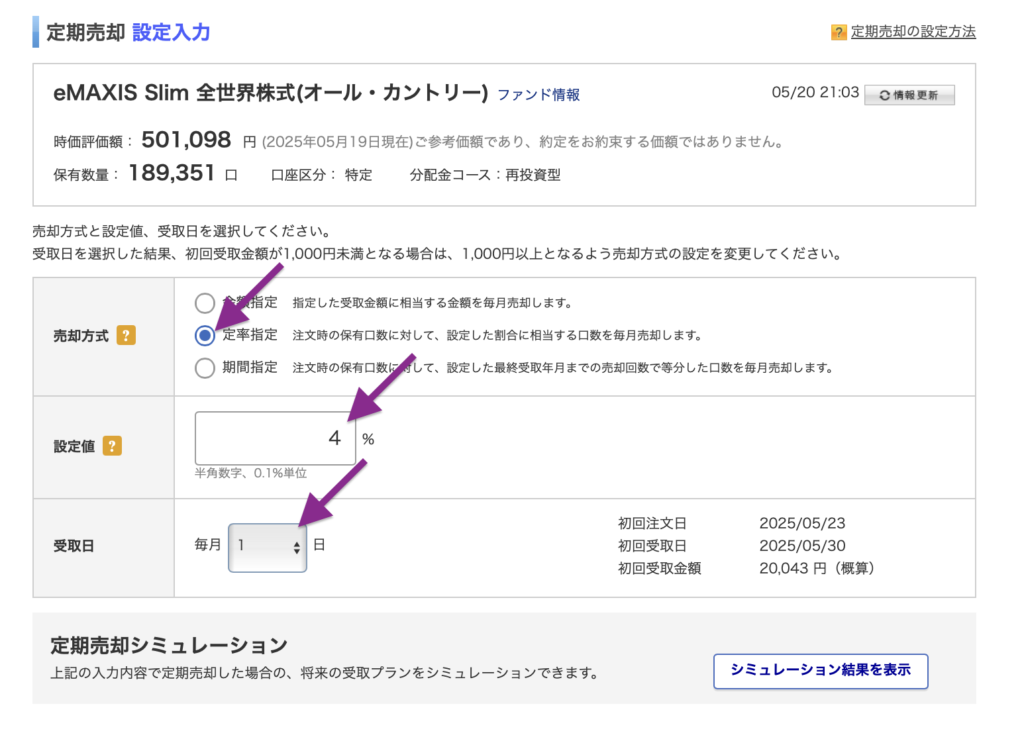This screenshot has height=743, width=1024.
Task: Click the help icon next to 売却方式
Action: point(126,336)
